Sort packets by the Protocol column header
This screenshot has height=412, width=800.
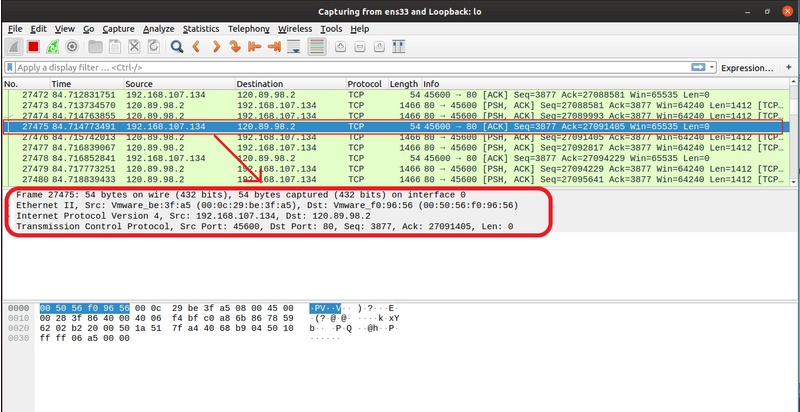pyautogui.click(x=364, y=83)
